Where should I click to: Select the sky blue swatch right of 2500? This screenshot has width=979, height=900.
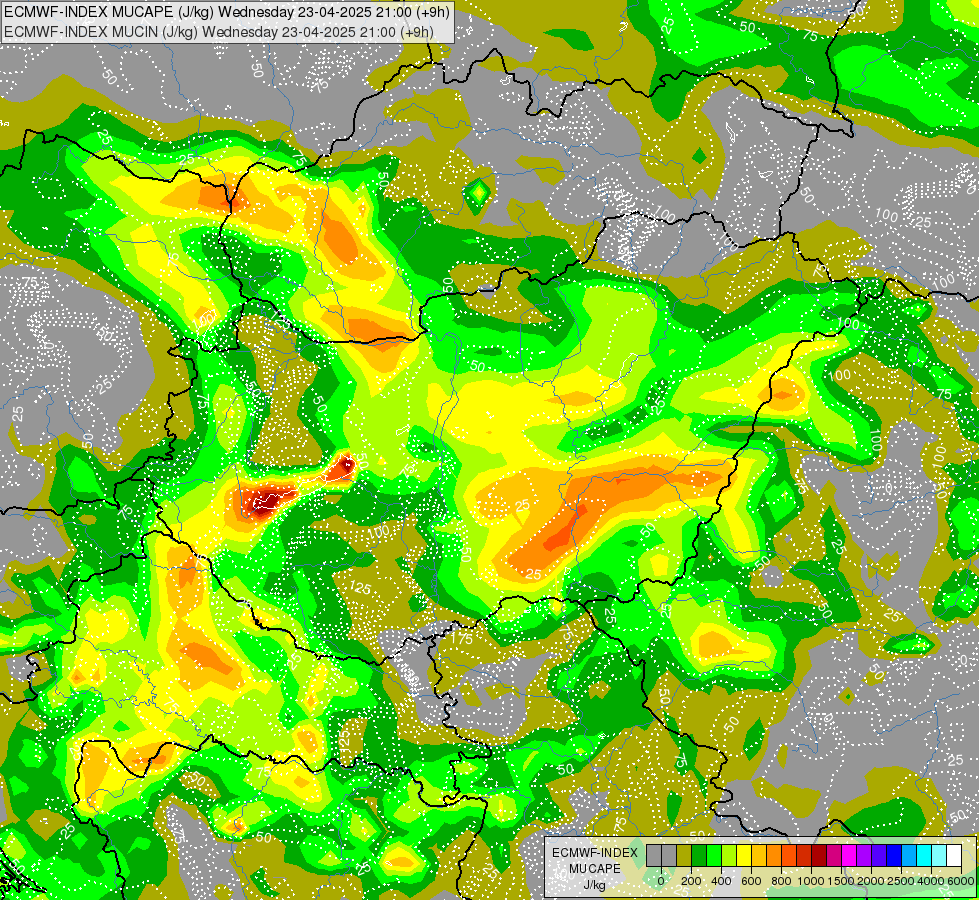pos(910,856)
